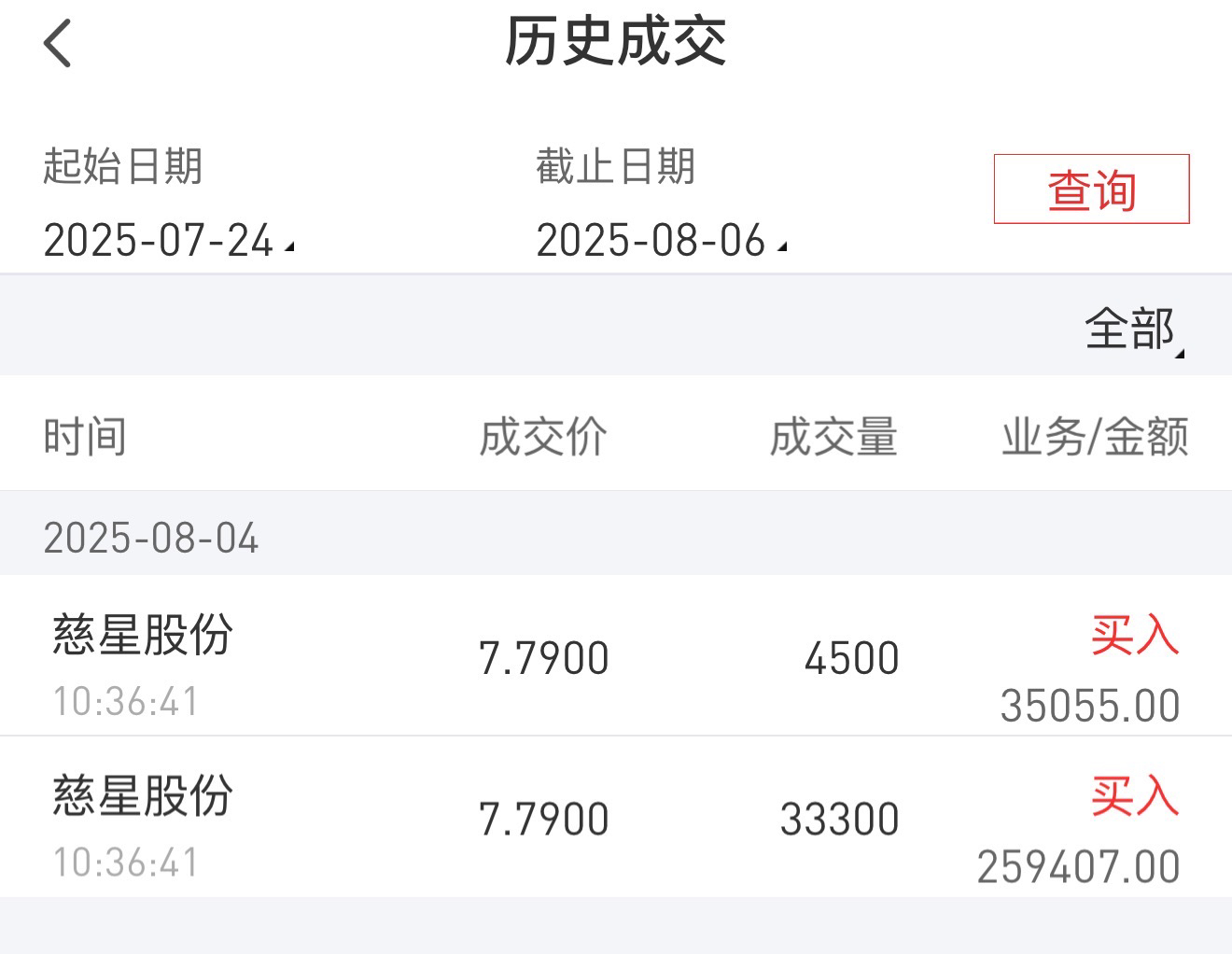The height and width of the screenshot is (954, 1232).
Task: Click the 买入 label on the 35055.00 trade
Action: [x=1135, y=636]
